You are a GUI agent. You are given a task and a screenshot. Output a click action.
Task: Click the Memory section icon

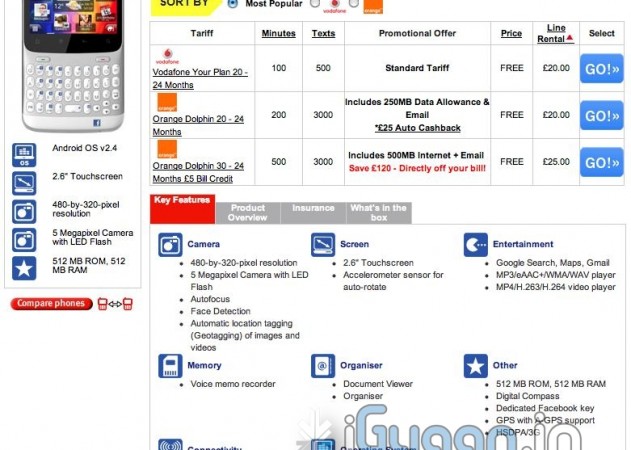pos(169,366)
